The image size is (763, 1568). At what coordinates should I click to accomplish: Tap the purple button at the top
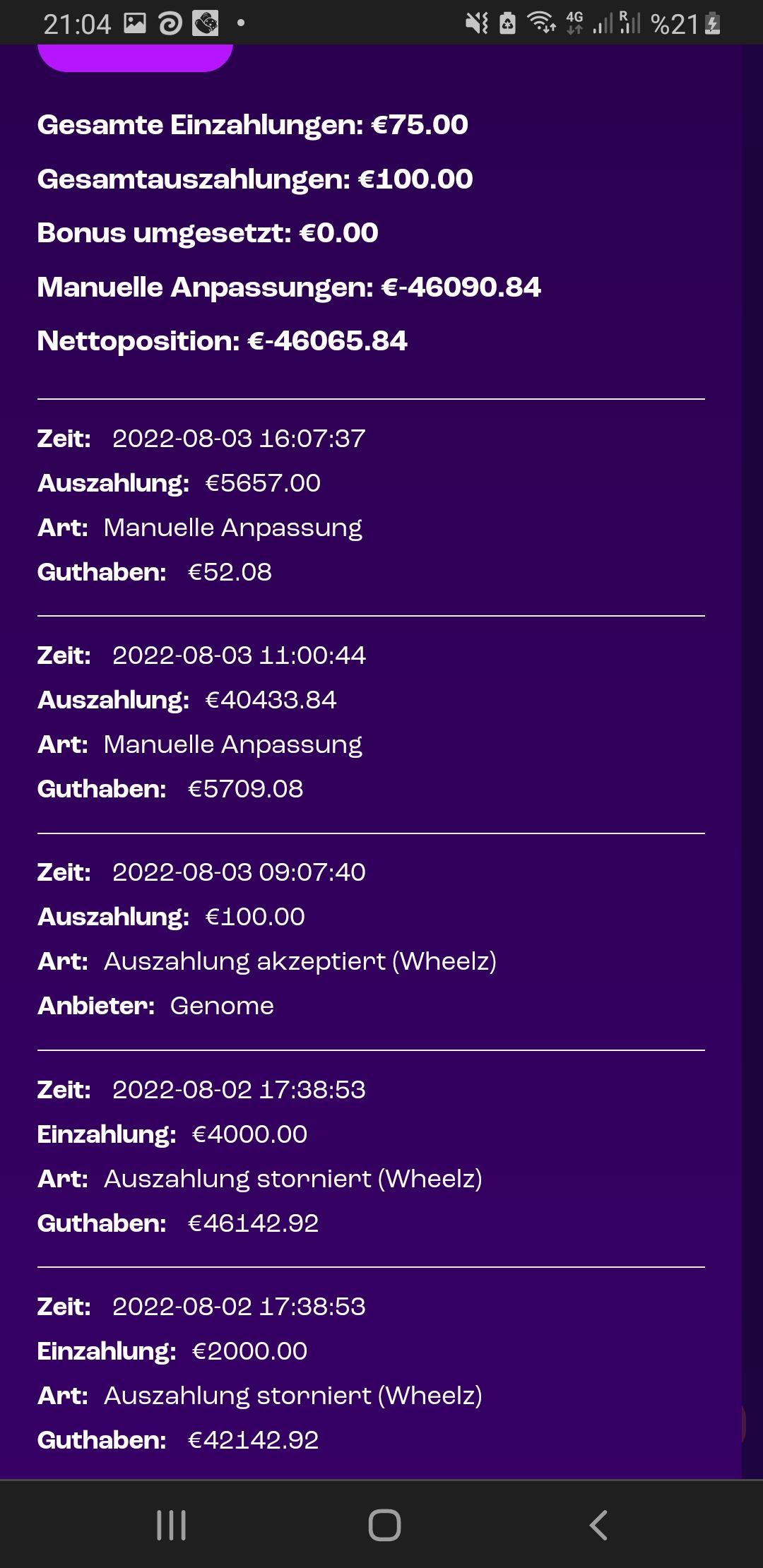pyautogui.click(x=135, y=57)
